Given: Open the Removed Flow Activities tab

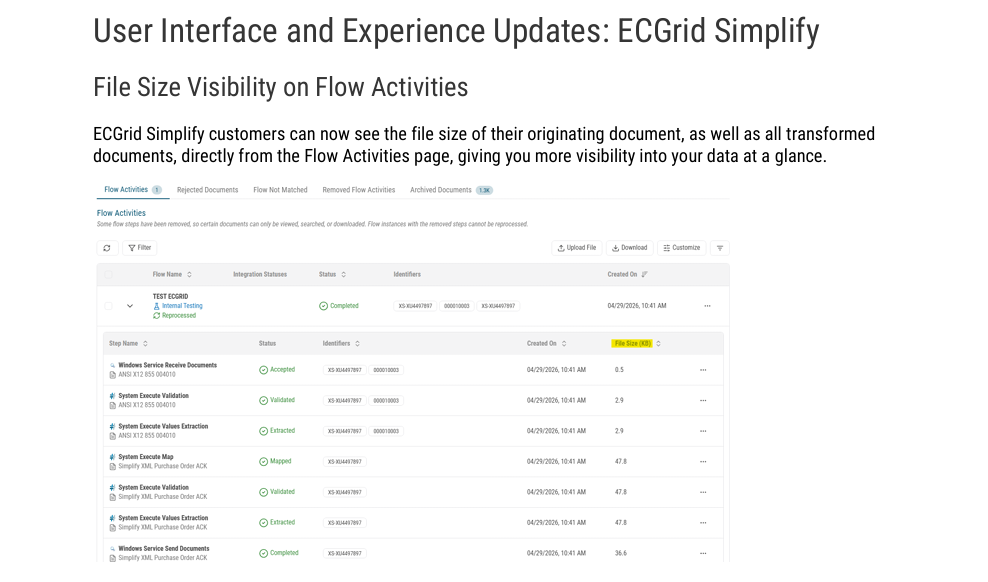Looking at the screenshot, I should 359,190.
